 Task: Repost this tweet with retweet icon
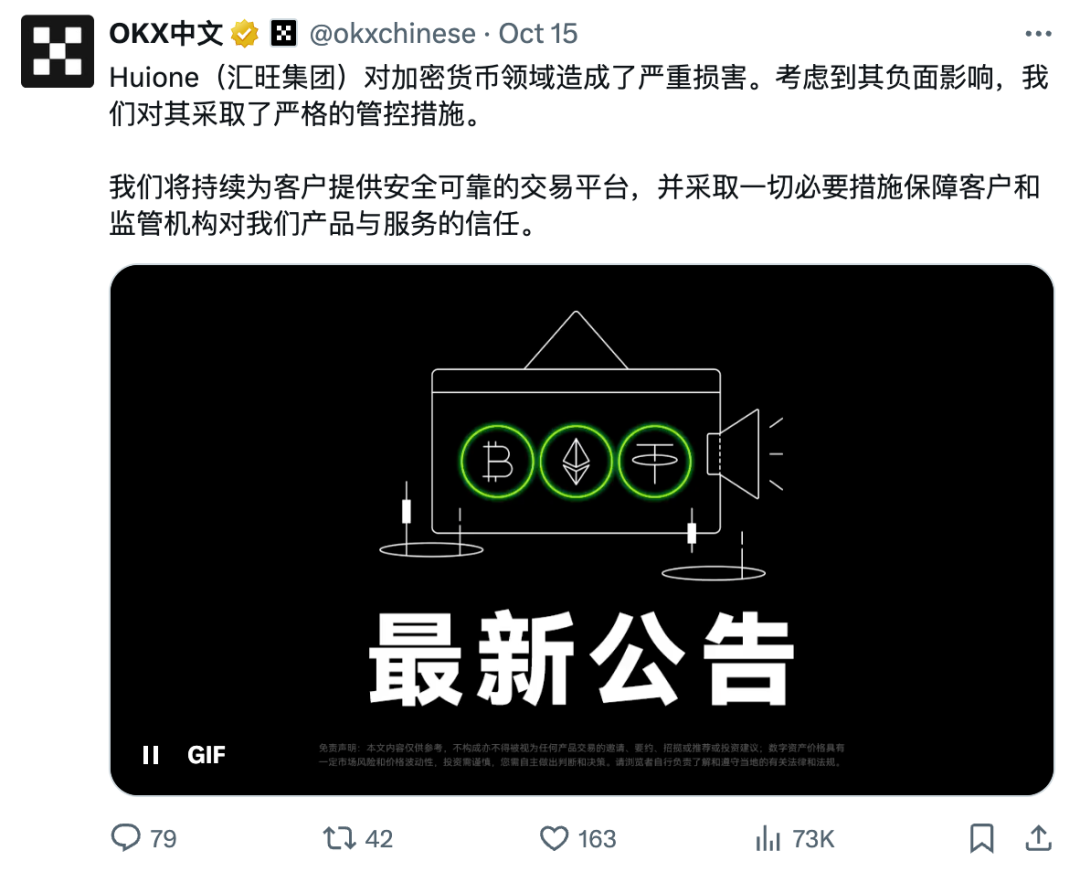coord(339,838)
